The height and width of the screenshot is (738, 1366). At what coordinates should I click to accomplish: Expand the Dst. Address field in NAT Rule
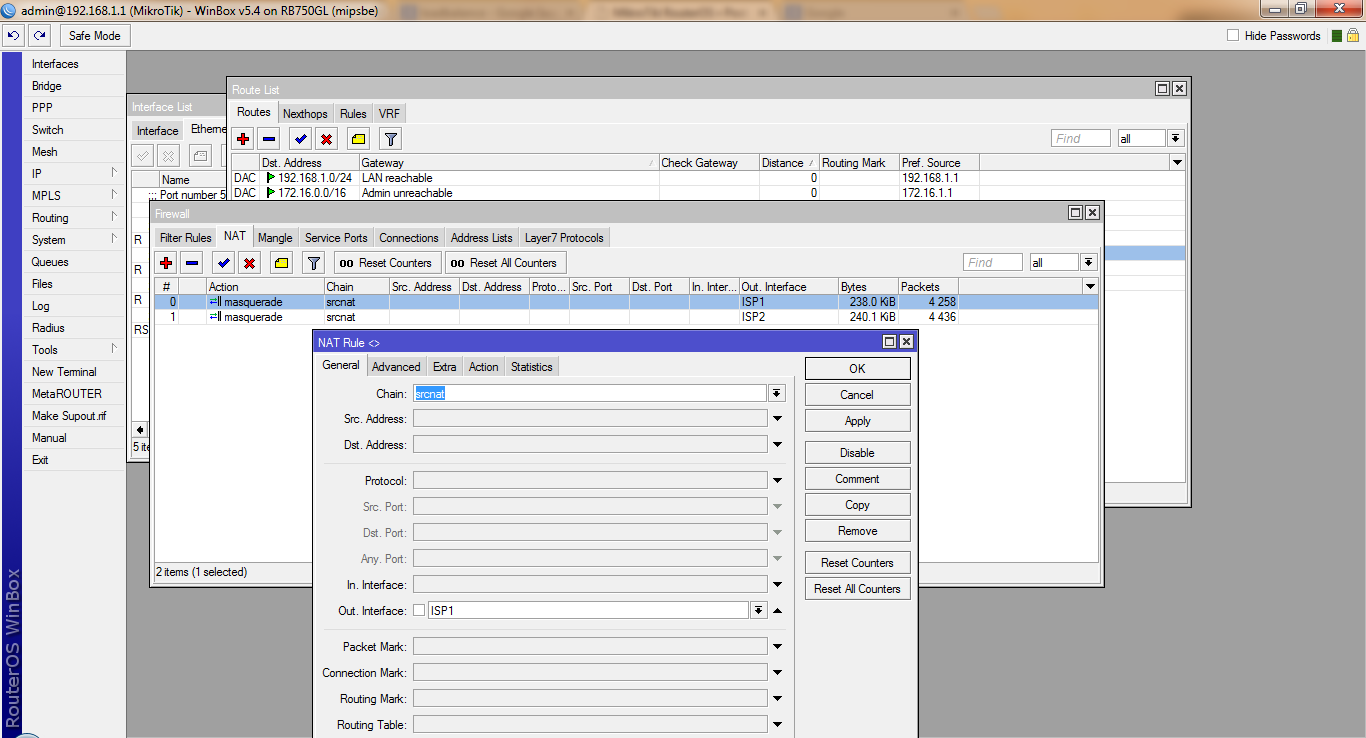[x=777, y=445]
